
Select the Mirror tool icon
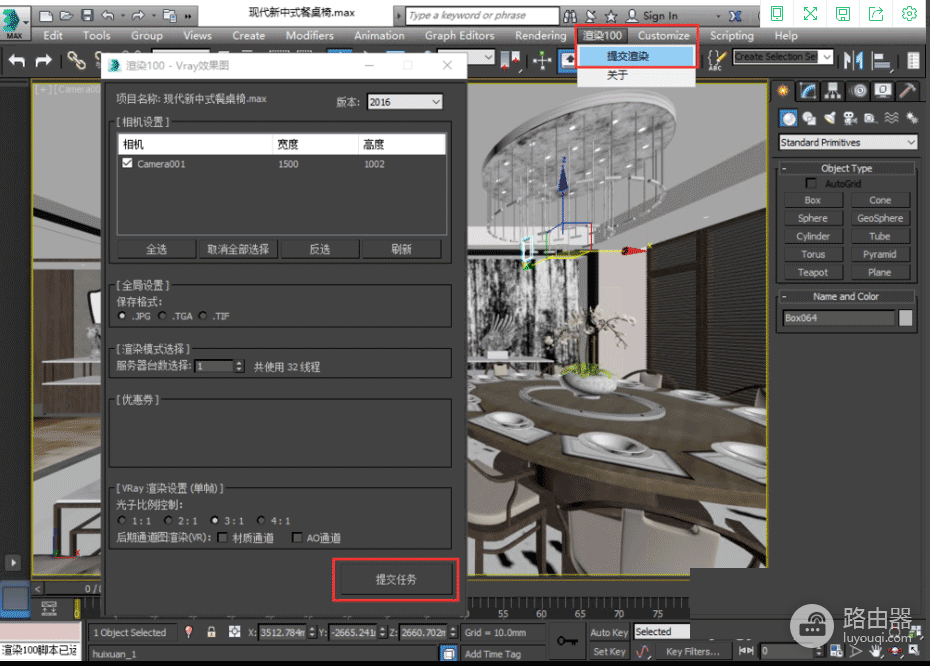tap(853, 59)
